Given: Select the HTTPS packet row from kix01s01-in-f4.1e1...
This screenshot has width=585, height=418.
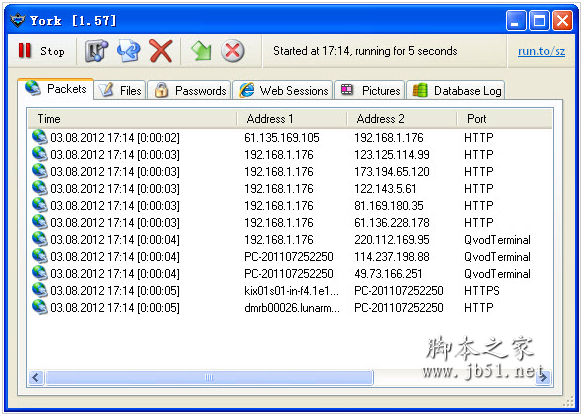Looking at the screenshot, I should pyautogui.click(x=290, y=290).
